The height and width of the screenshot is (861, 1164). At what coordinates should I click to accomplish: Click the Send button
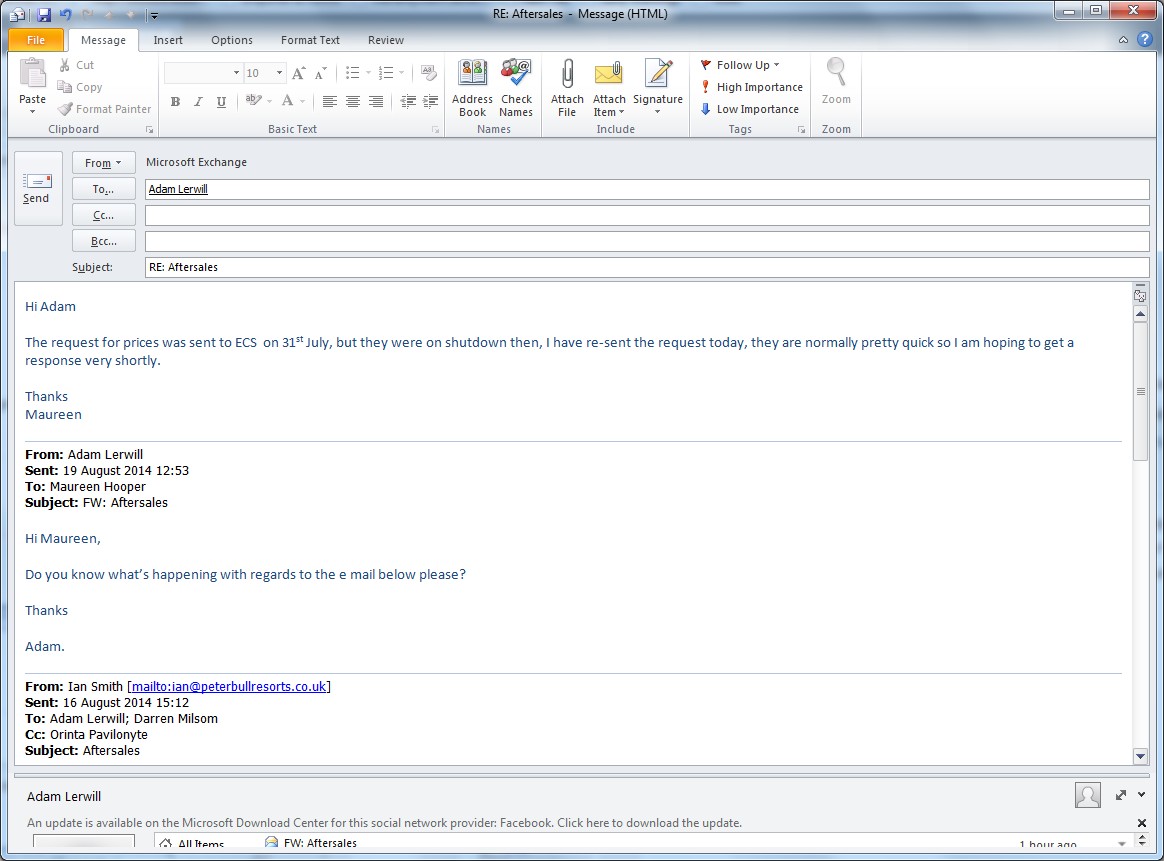pyautogui.click(x=37, y=188)
